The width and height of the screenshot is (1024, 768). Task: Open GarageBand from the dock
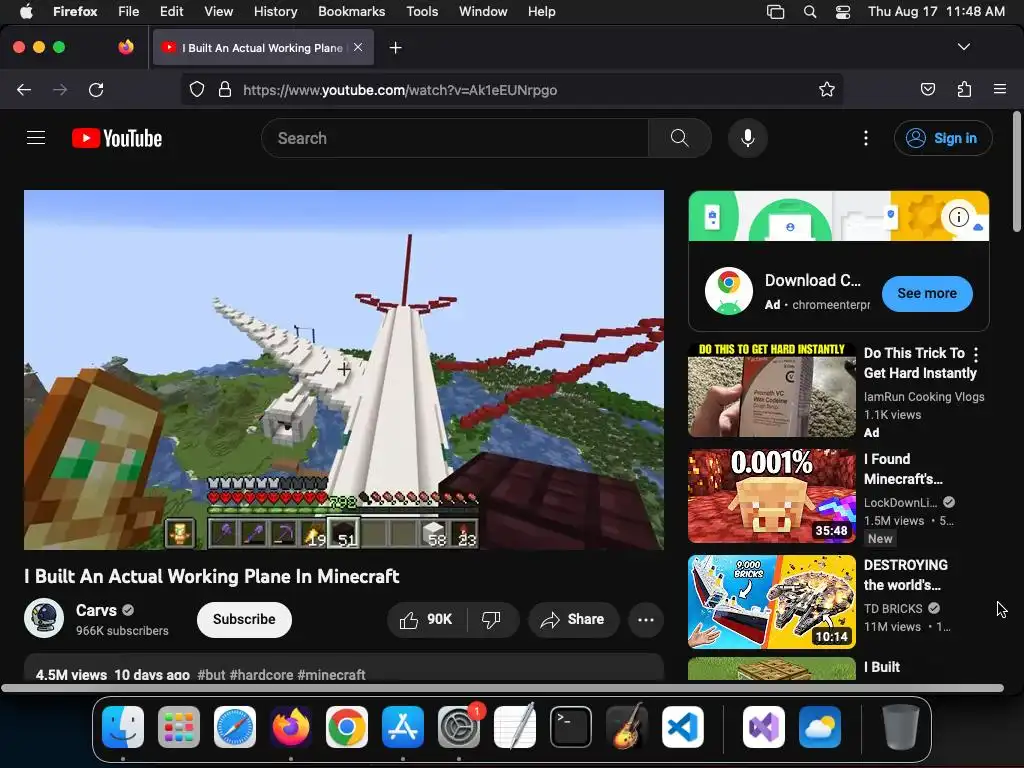tap(626, 727)
